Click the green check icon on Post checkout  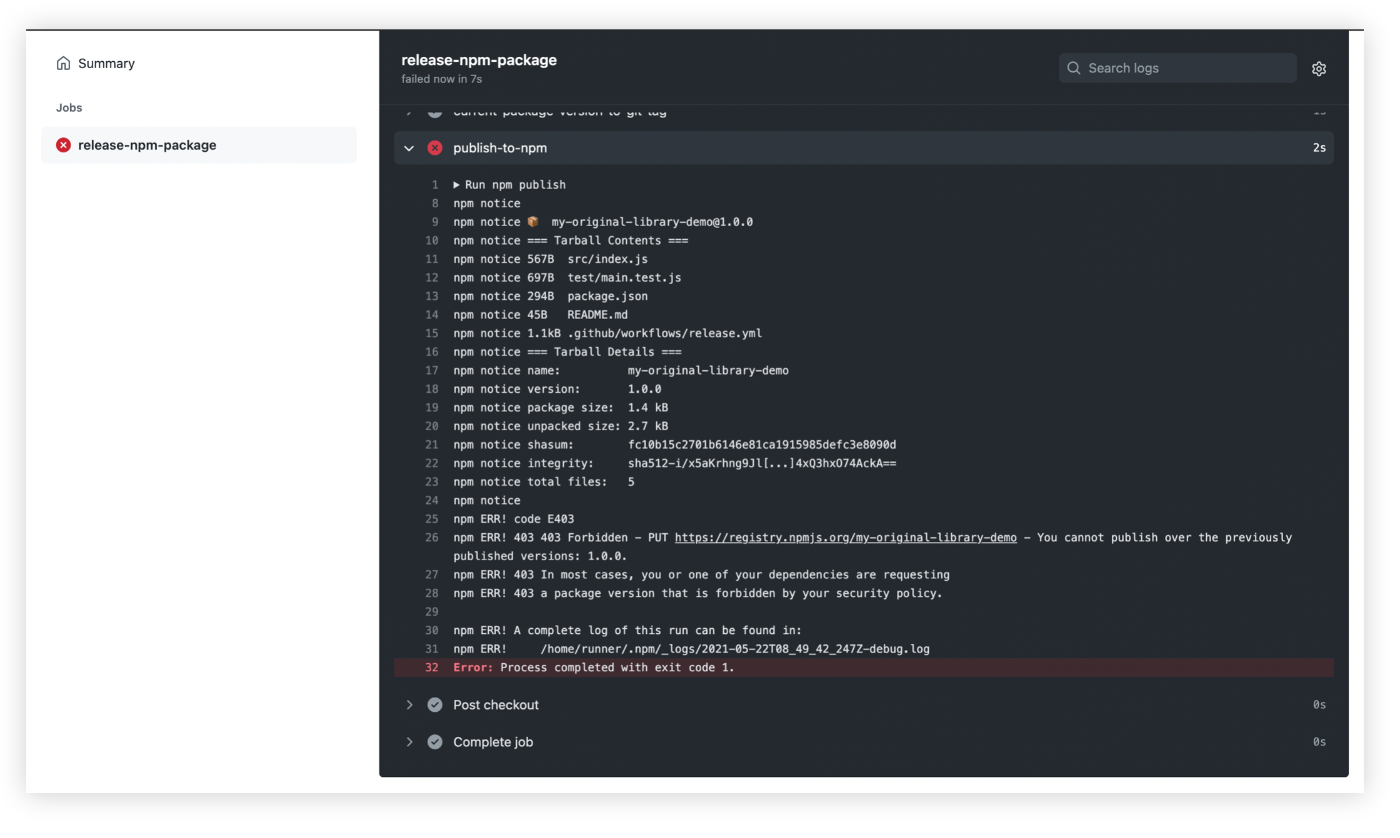[x=434, y=704]
